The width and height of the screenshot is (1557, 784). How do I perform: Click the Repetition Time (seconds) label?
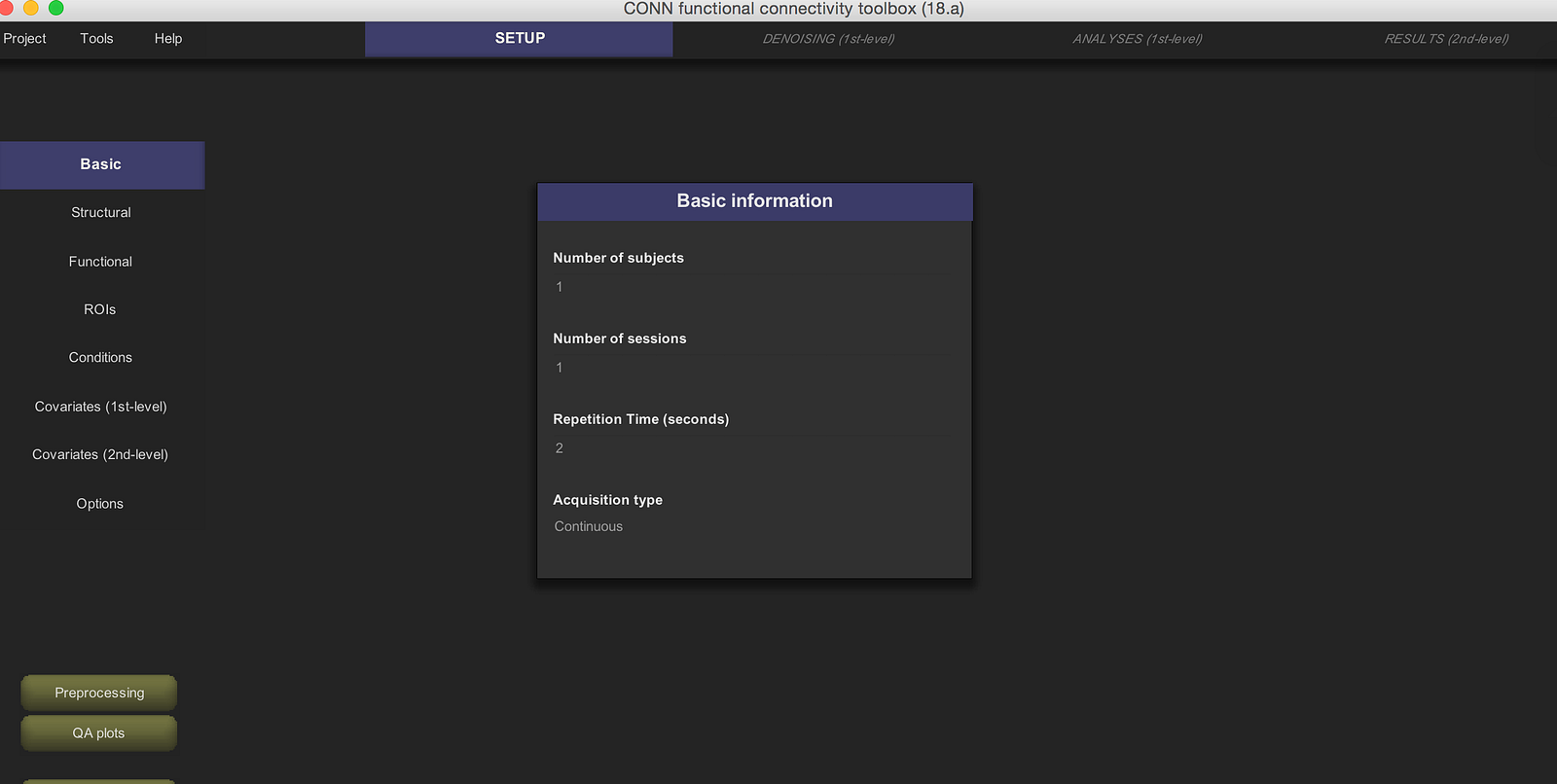[x=641, y=419]
